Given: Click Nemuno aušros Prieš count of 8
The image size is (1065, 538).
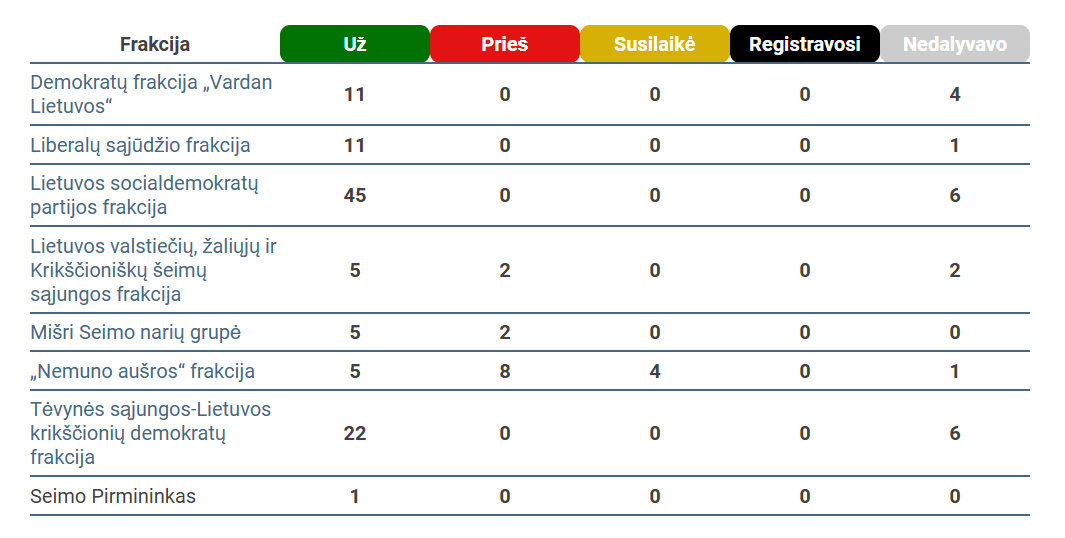Looking at the screenshot, I should point(505,372).
